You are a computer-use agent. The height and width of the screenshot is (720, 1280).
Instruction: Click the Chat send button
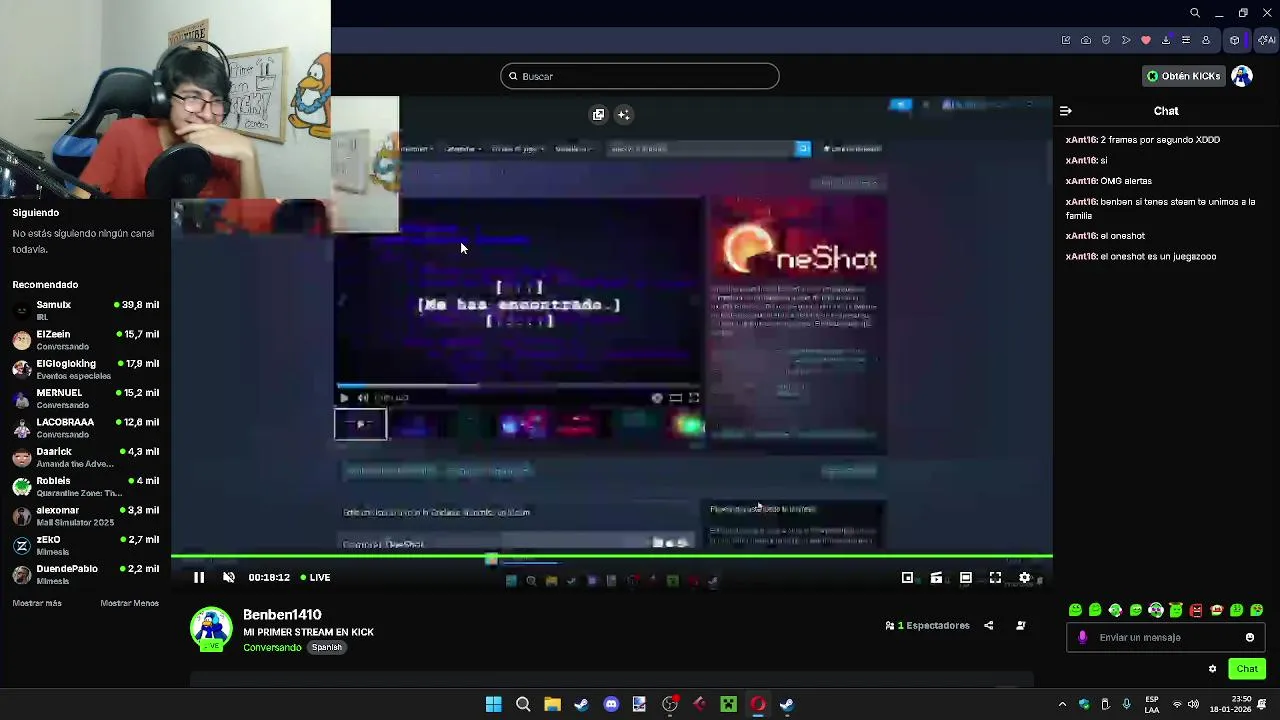click(x=1247, y=669)
